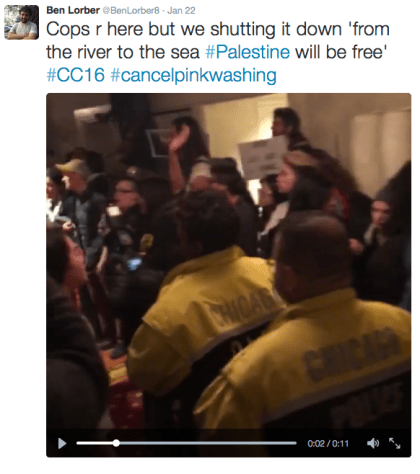The height and width of the screenshot is (474, 420).
Task: Follow the #cancelpinkwashing hashtag
Action: coord(193,75)
